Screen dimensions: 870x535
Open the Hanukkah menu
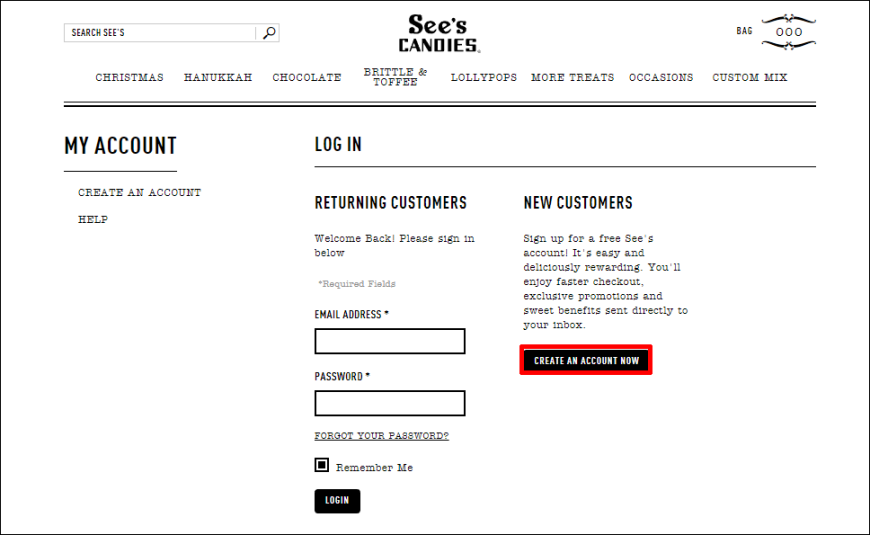click(218, 77)
